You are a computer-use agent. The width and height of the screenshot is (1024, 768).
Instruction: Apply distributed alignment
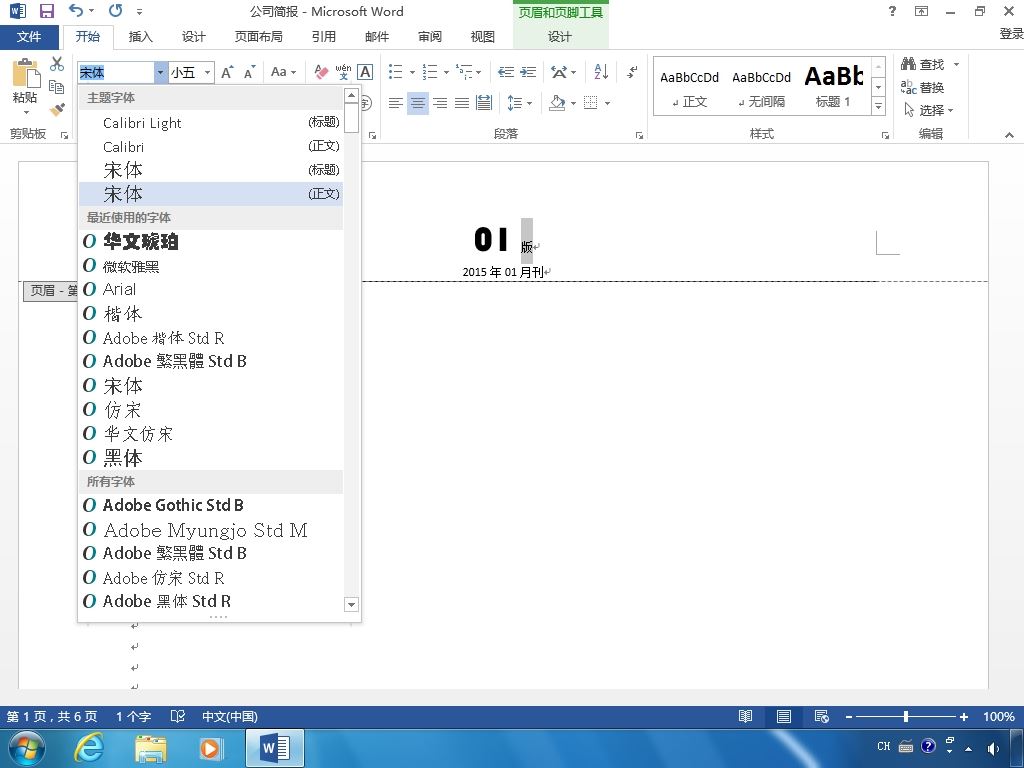click(x=484, y=103)
